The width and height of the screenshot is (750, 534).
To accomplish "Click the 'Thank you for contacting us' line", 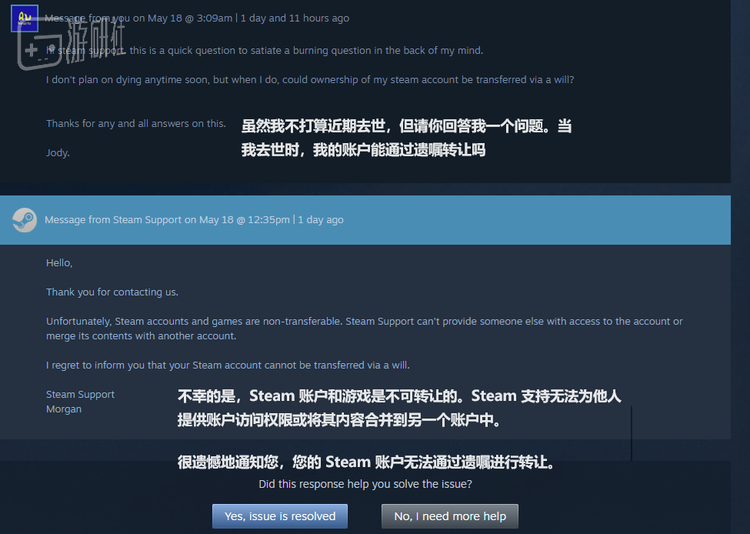I will click(112, 292).
